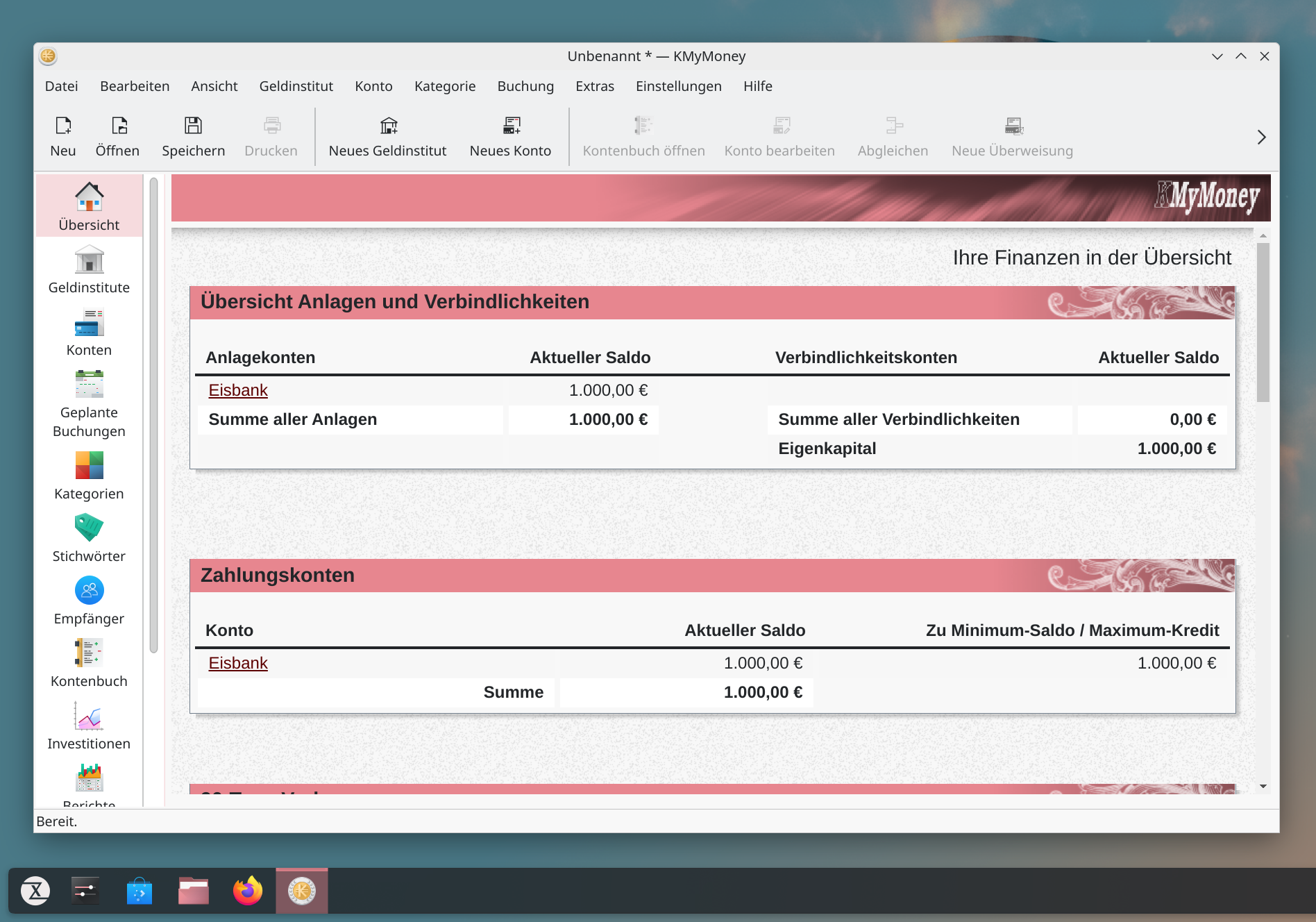Open the application launcher in taskbar

click(x=35, y=891)
